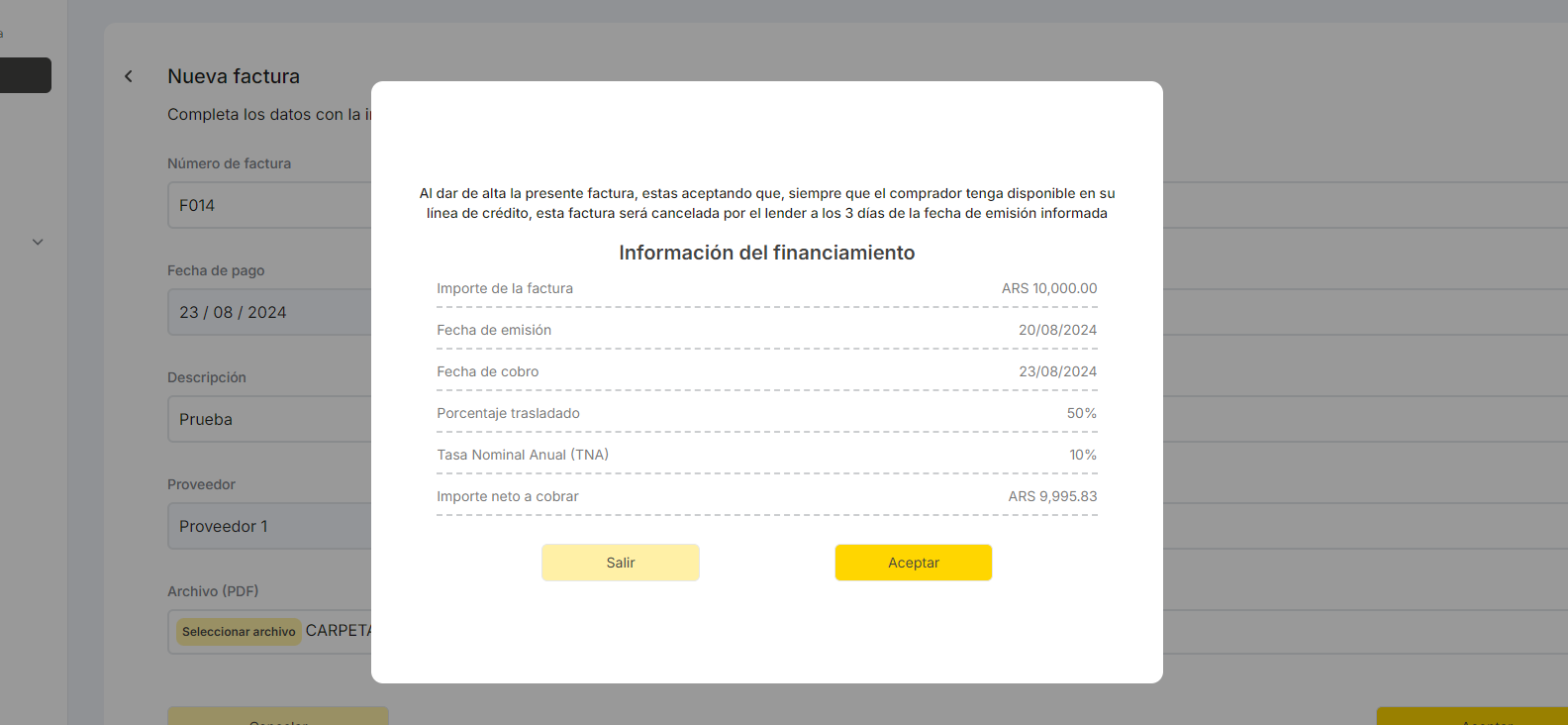Screen dimensions: 1568x725
Task: Click the Tasa Nominal Anual 10% value
Action: (x=1082, y=455)
